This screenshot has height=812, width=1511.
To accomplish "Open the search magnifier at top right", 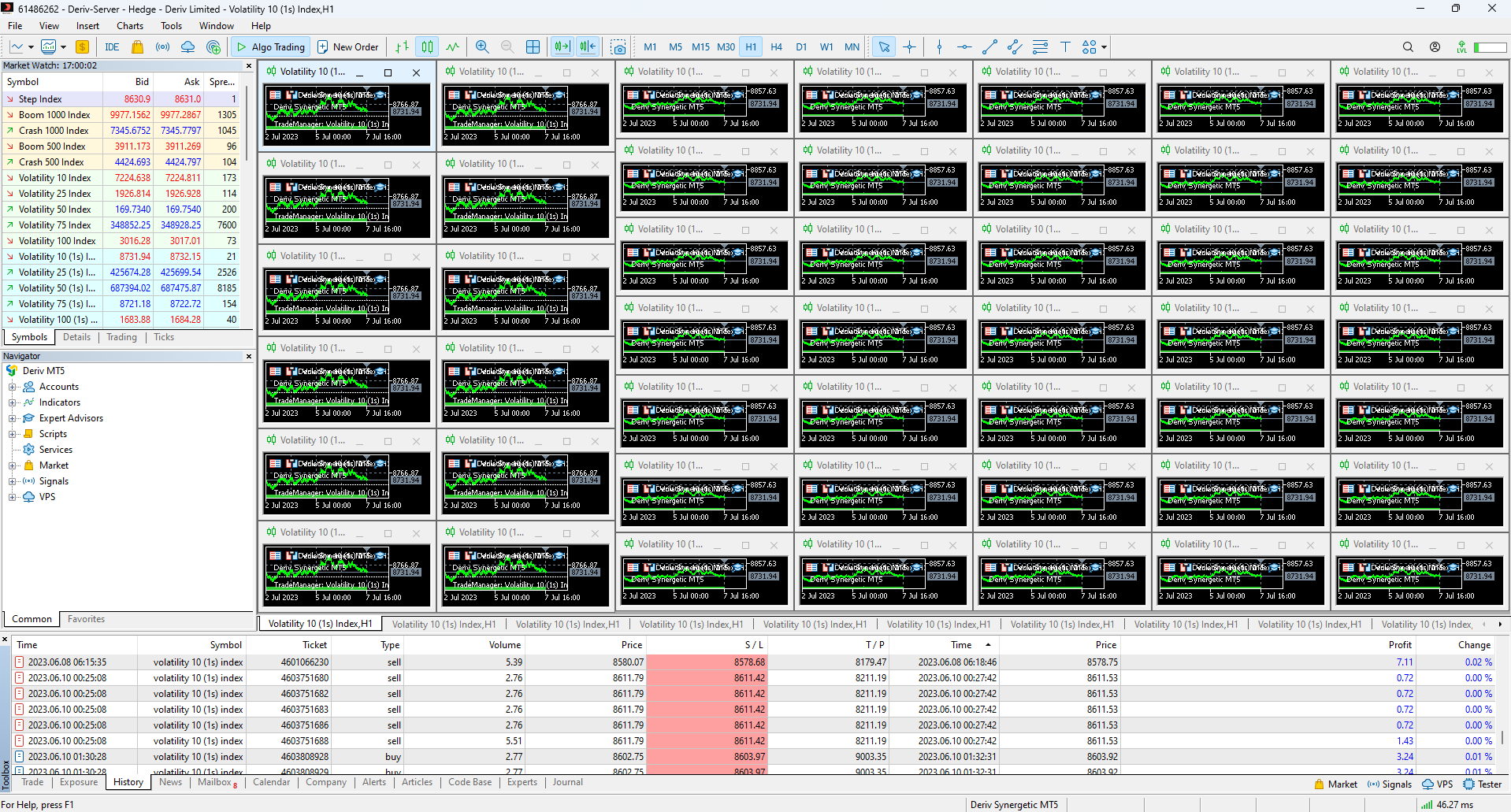I will 1408,47.
